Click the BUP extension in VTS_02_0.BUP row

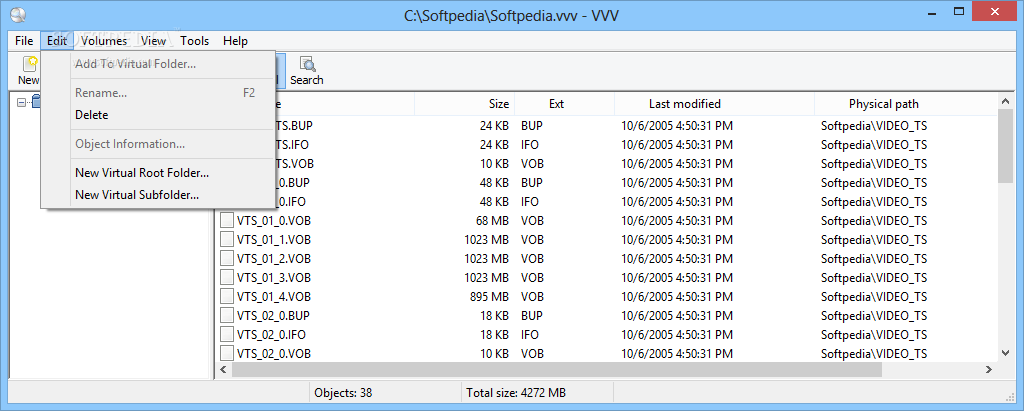pos(532,316)
